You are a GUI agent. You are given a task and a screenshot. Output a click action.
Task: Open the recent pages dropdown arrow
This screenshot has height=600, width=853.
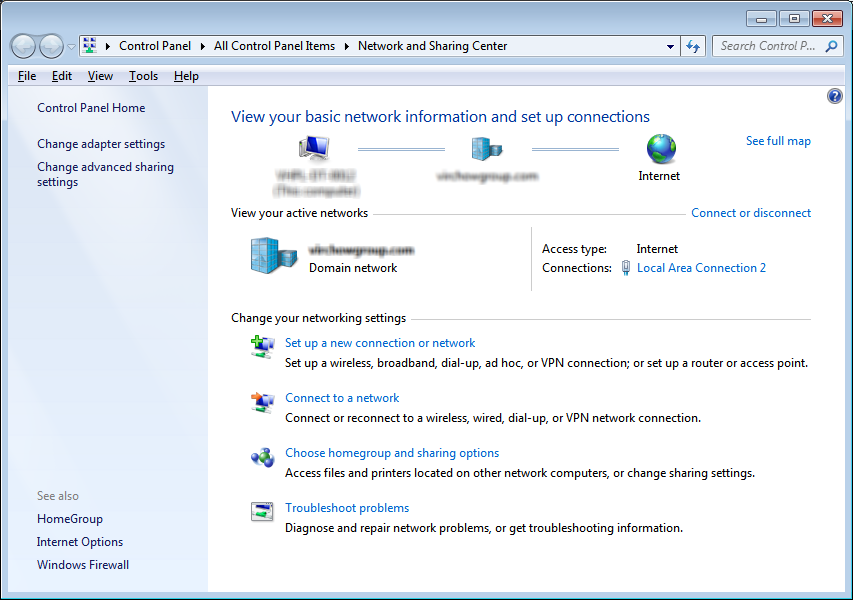(x=71, y=47)
